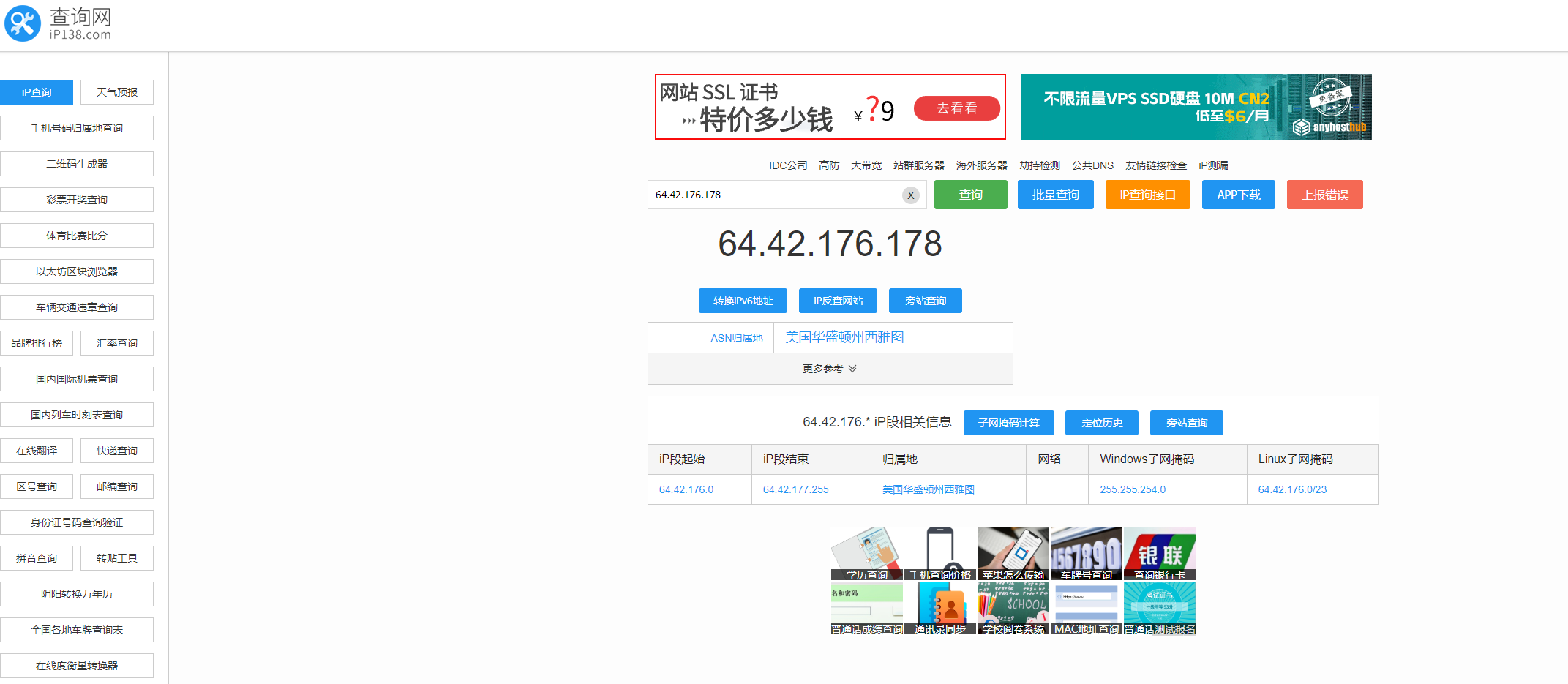Clear the IP input with X icon
The height and width of the screenshot is (684, 1568).
911,195
